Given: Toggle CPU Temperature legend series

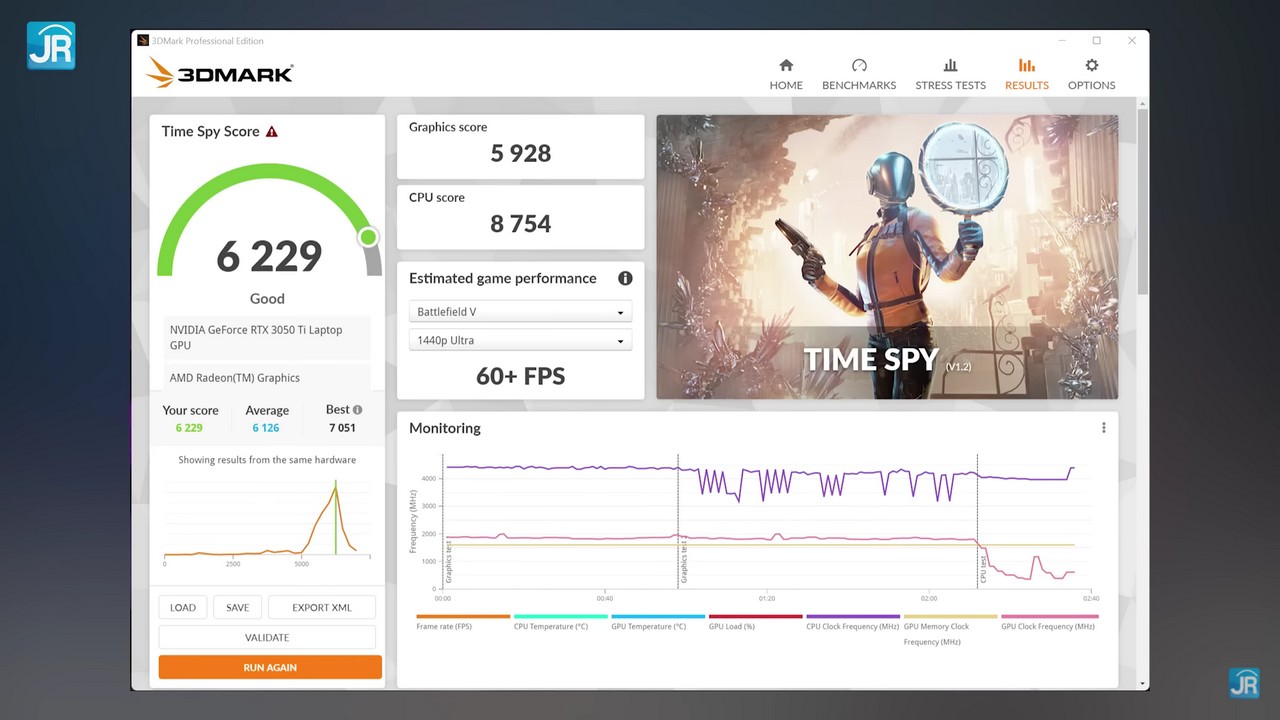Looking at the screenshot, I should [560, 626].
